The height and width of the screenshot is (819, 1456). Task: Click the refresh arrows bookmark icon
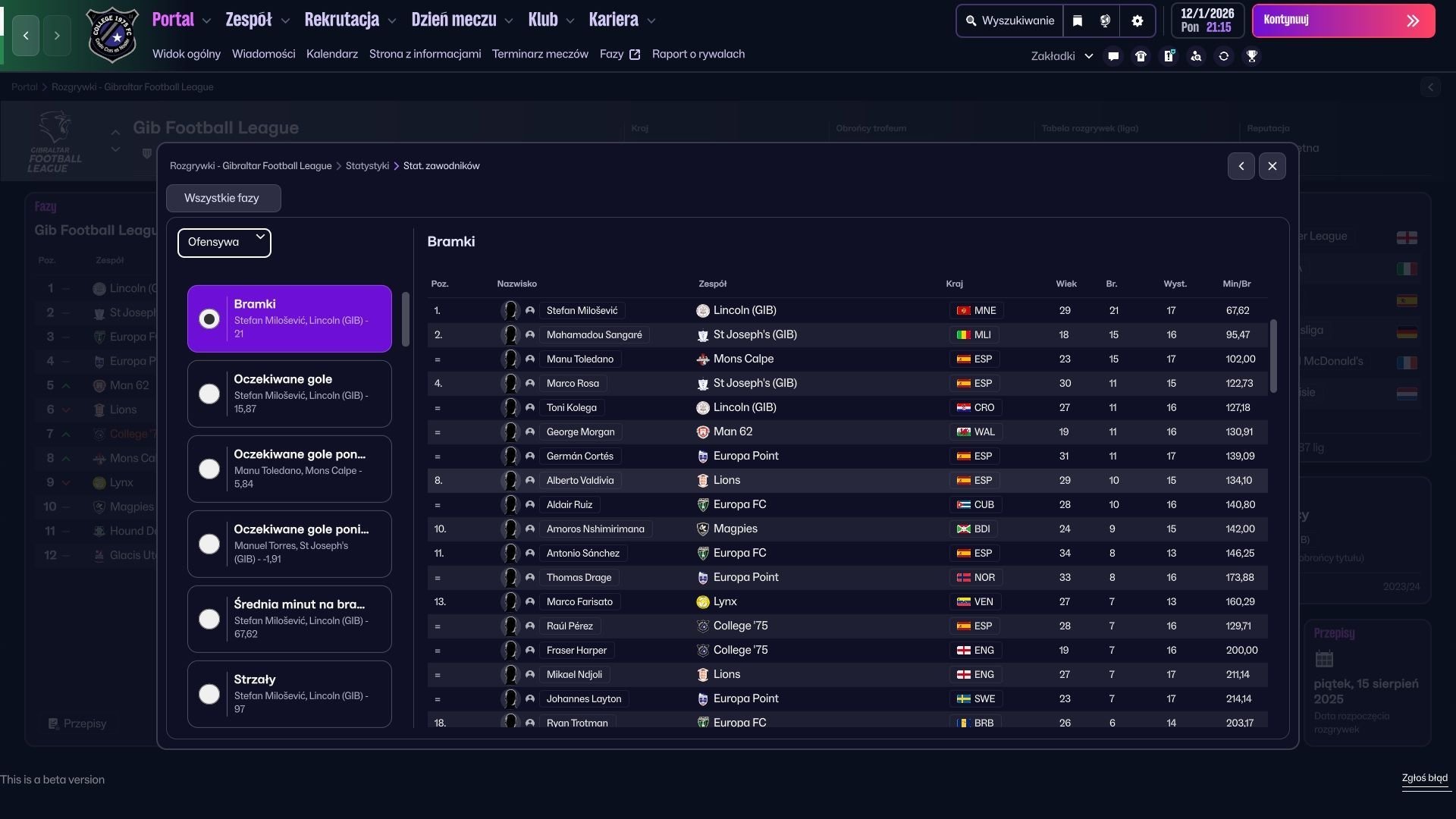point(1223,56)
